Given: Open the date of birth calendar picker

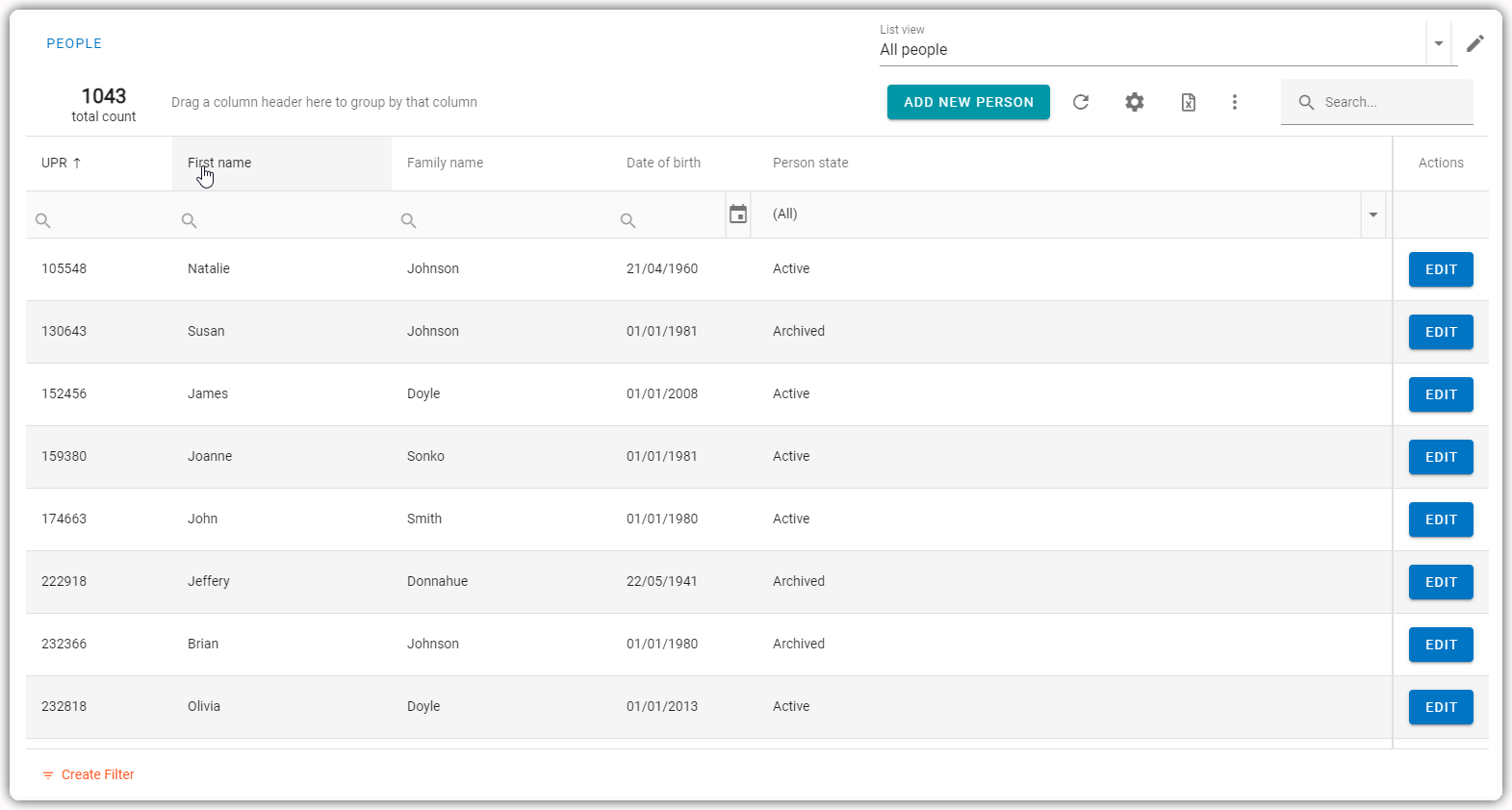Looking at the screenshot, I should click(x=738, y=215).
